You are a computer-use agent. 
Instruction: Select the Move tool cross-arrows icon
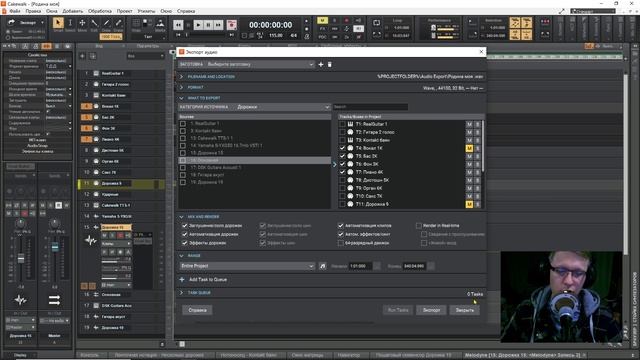point(82,23)
